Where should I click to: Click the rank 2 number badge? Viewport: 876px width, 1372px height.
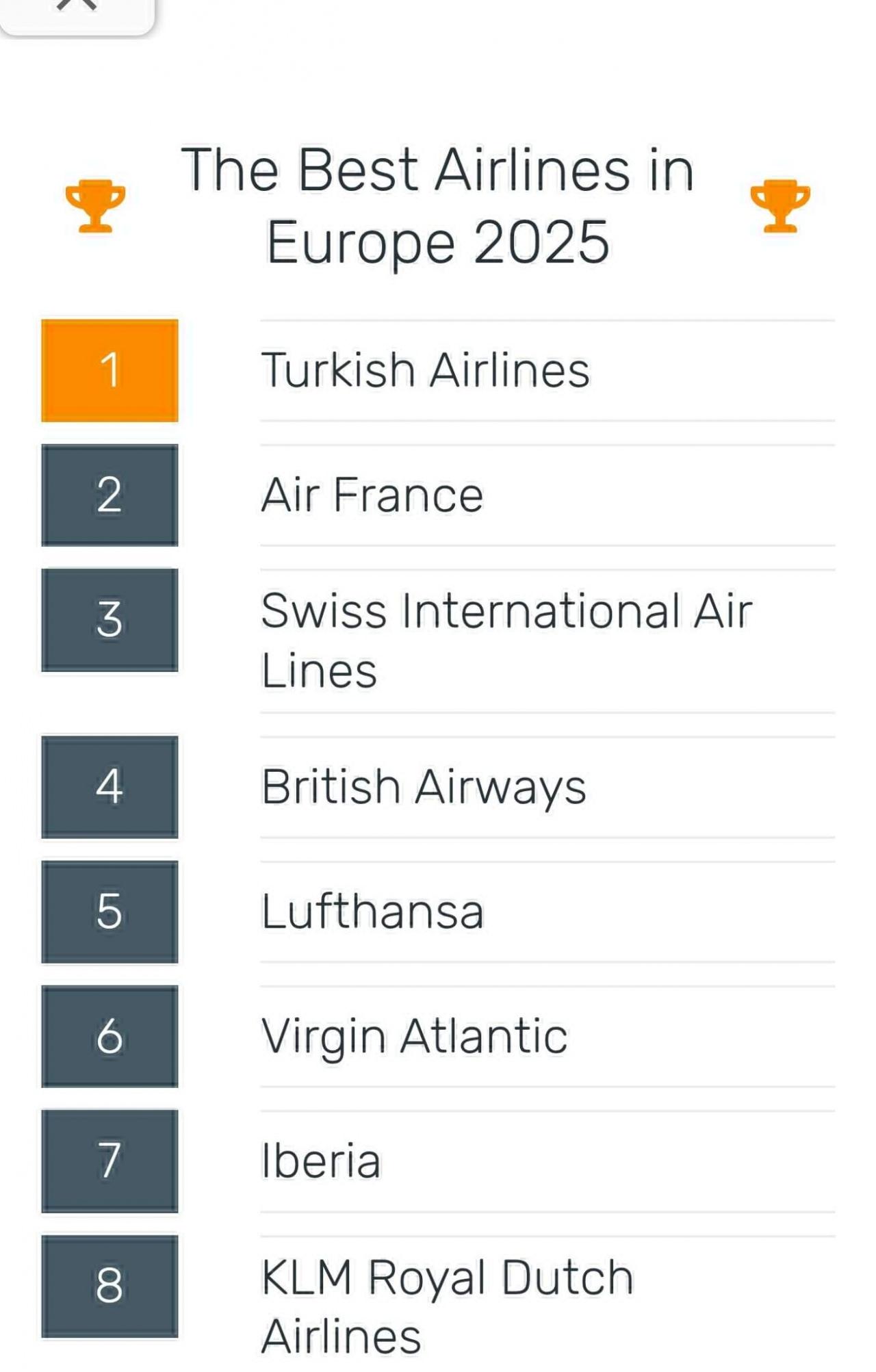tap(109, 495)
